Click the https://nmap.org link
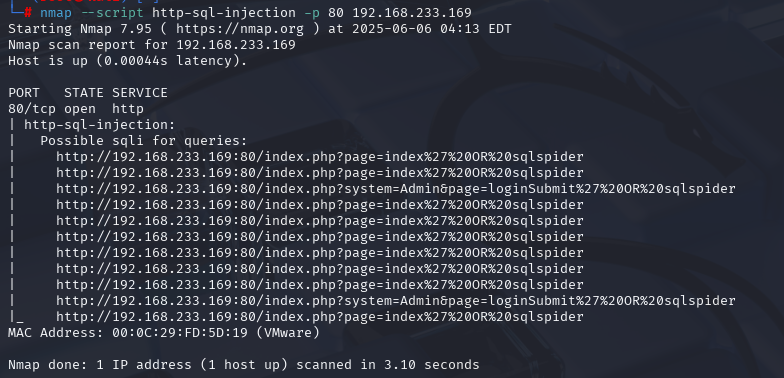Screen dimensions: 784x378 click(x=240, y=29)
